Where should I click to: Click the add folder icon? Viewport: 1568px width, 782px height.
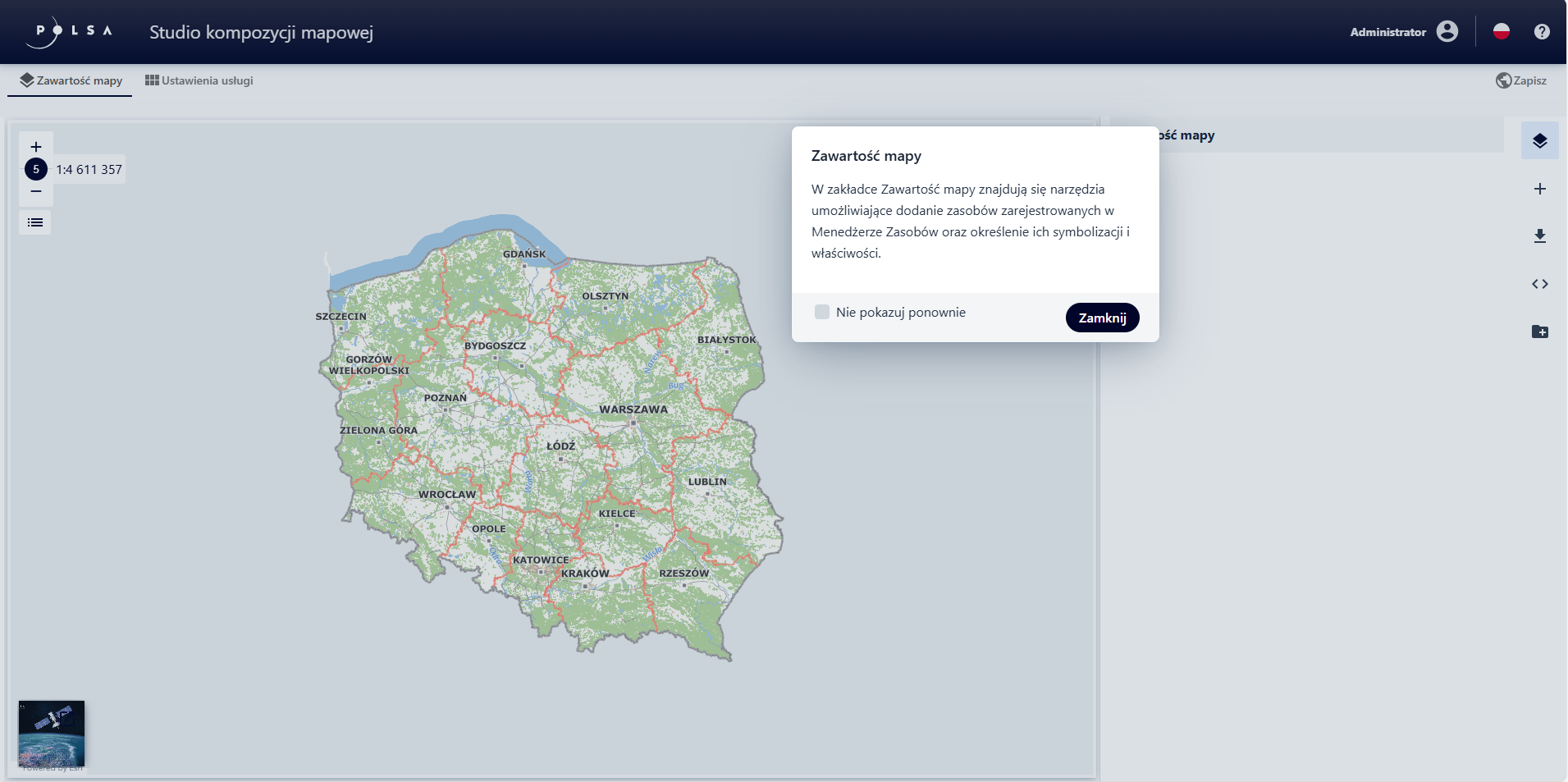click(1539, 332)
